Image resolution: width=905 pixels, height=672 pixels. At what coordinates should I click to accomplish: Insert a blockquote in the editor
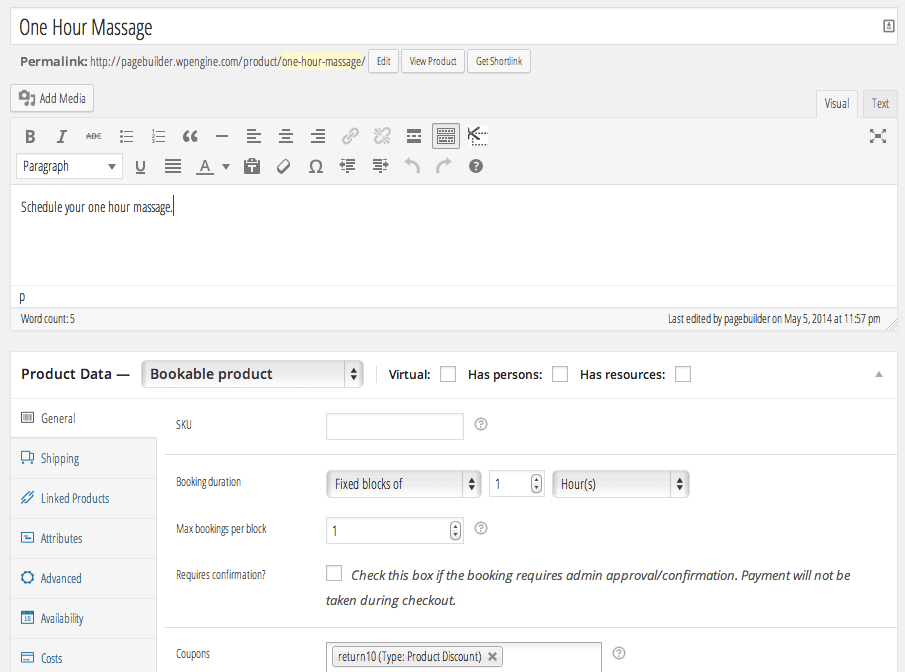coord(190,137)
